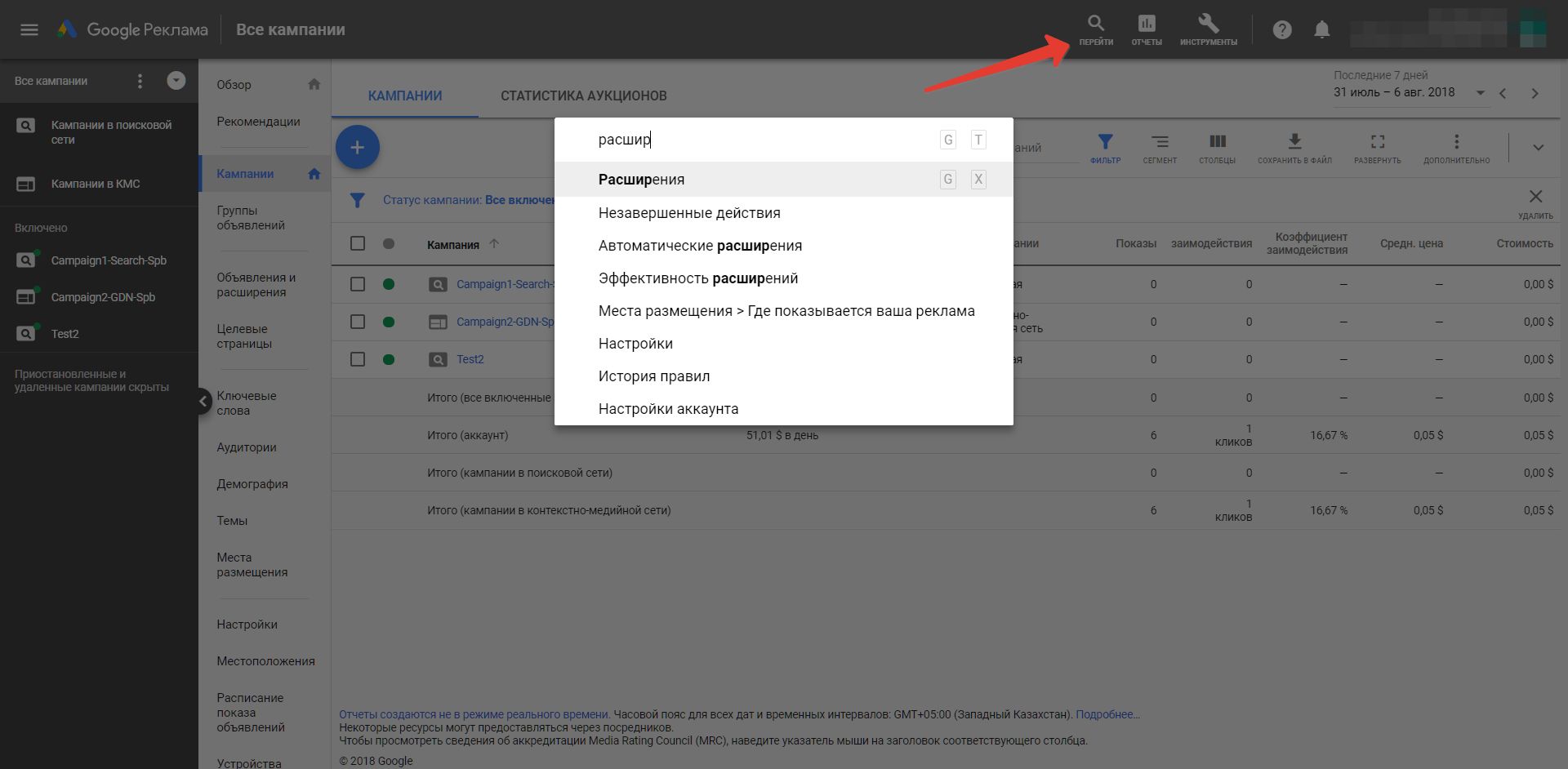Expand the chevron at toolbar's right end

click(x=1538, y=148)
